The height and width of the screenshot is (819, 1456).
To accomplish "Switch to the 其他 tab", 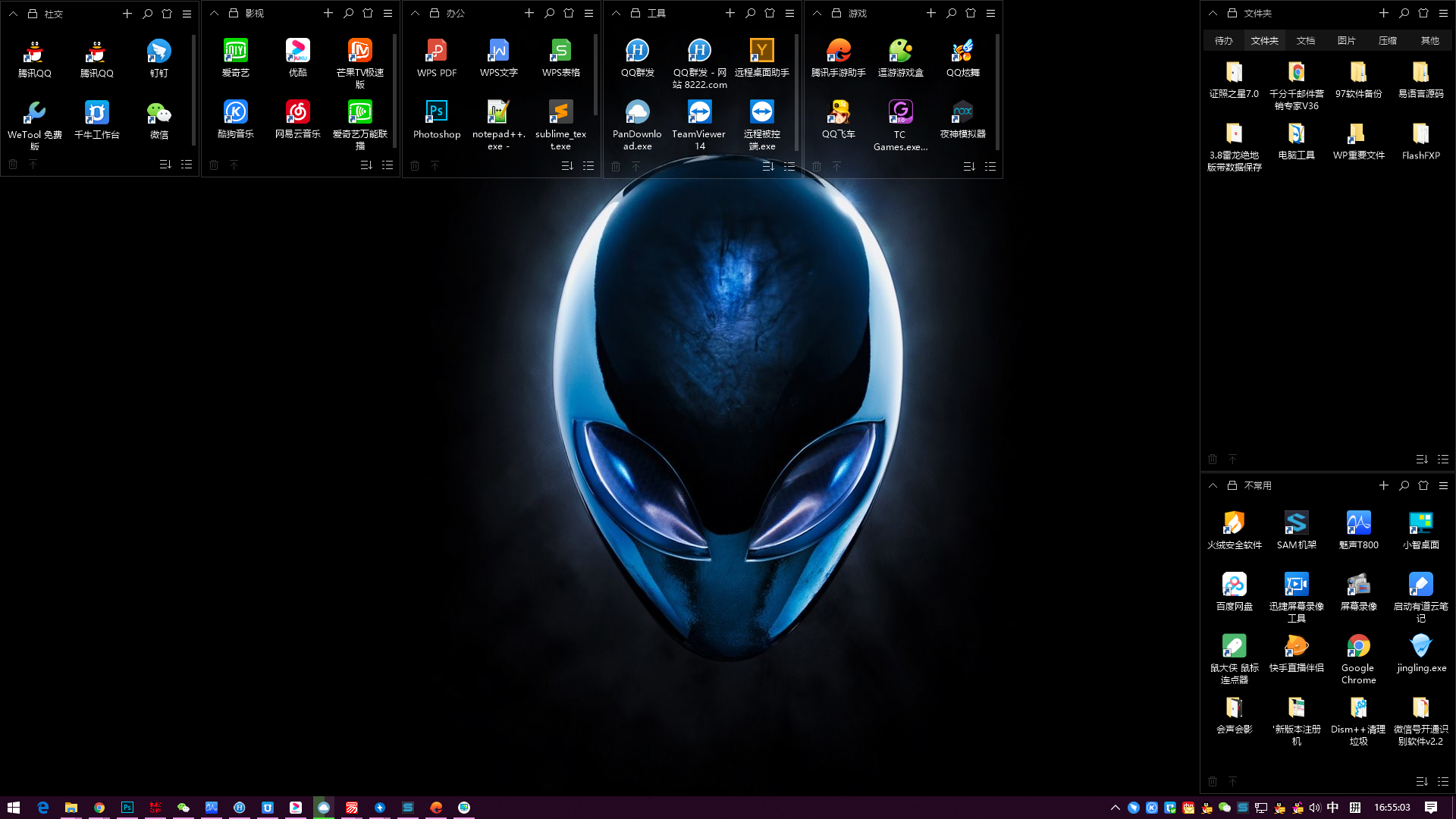I will click(1429, 41).
